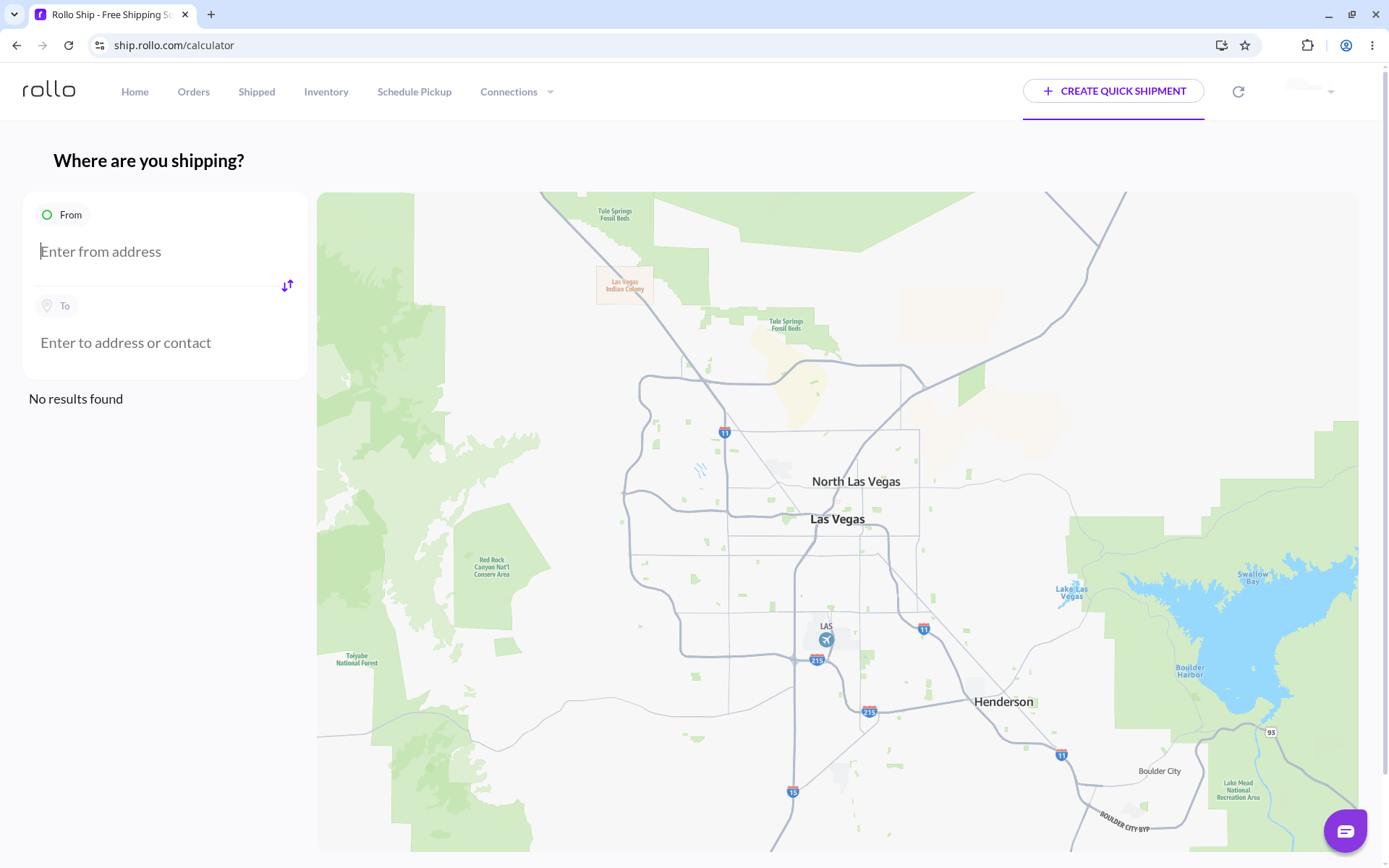The width and height of the screenshot is (1389, 868).
Task: Click the To location pin icon
Action: (x=47, y=306)
